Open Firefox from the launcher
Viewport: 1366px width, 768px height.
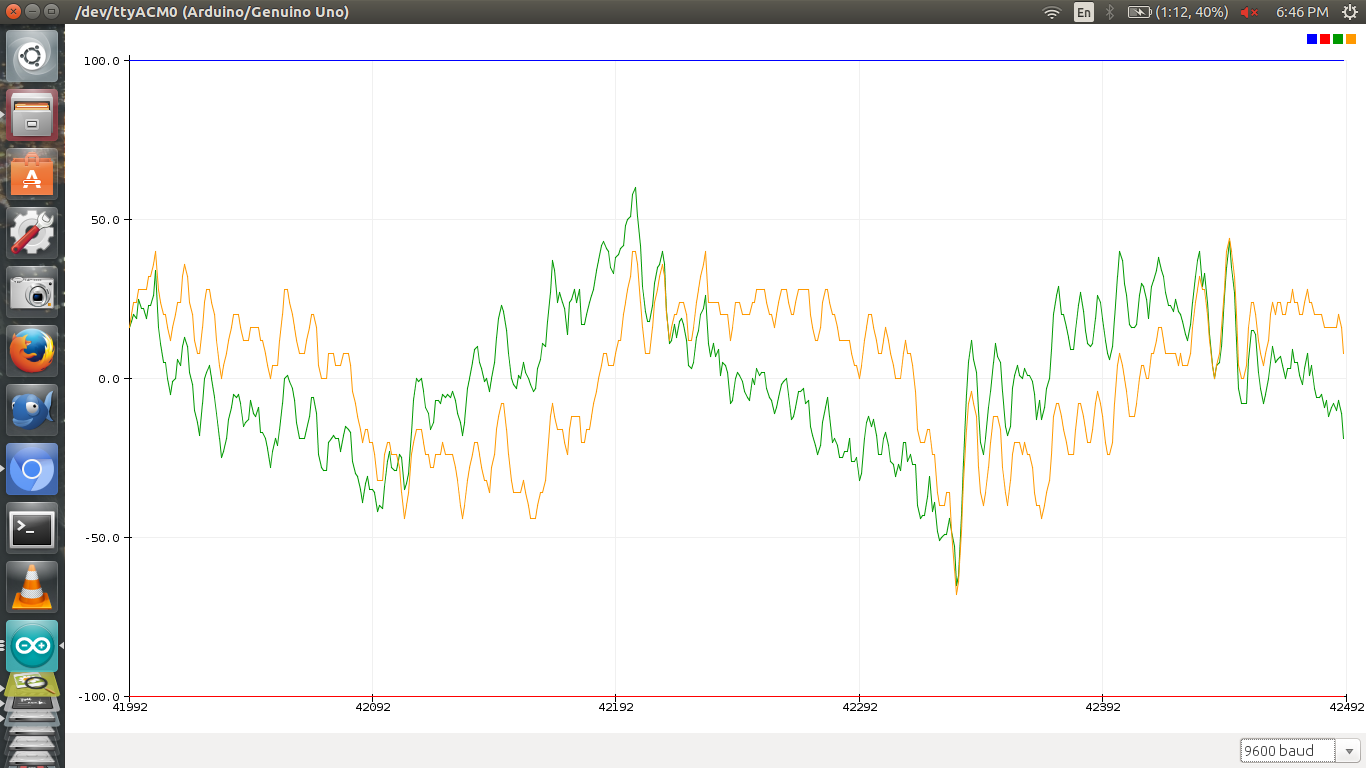(32, 351)
